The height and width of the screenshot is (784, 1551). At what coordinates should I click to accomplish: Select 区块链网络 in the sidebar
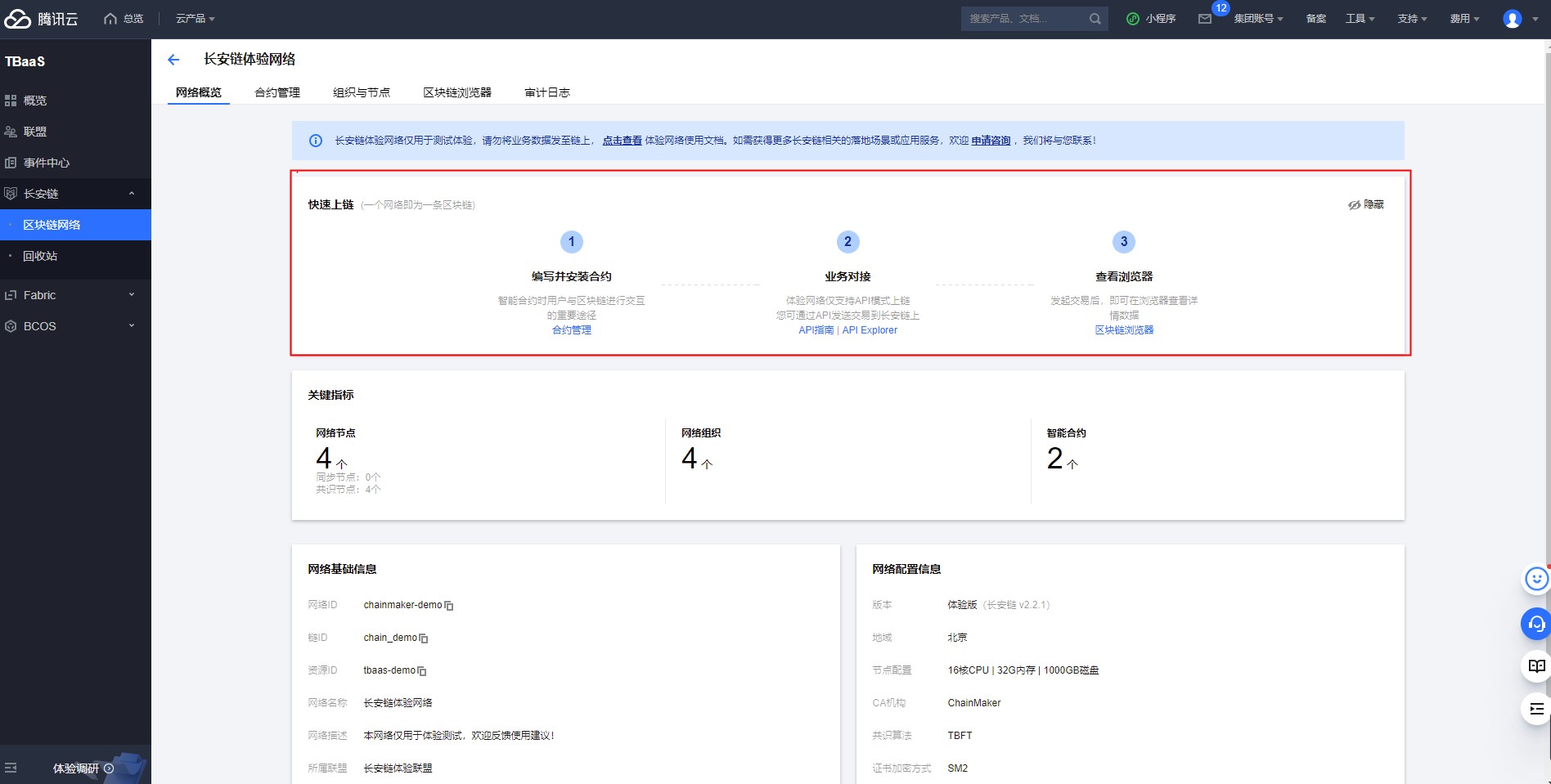click(x=75, y=225)
